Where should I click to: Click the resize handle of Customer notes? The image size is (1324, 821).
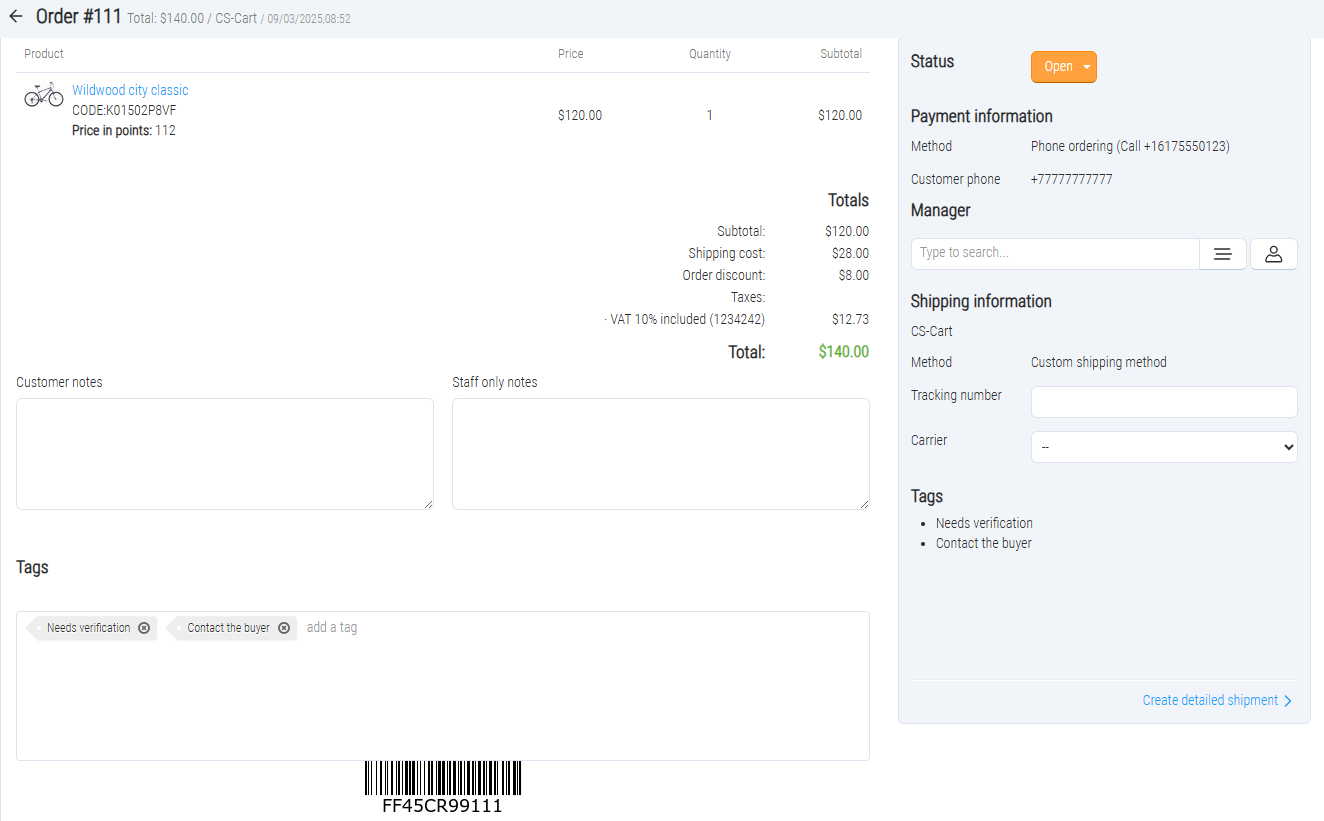tap(428, 504)
